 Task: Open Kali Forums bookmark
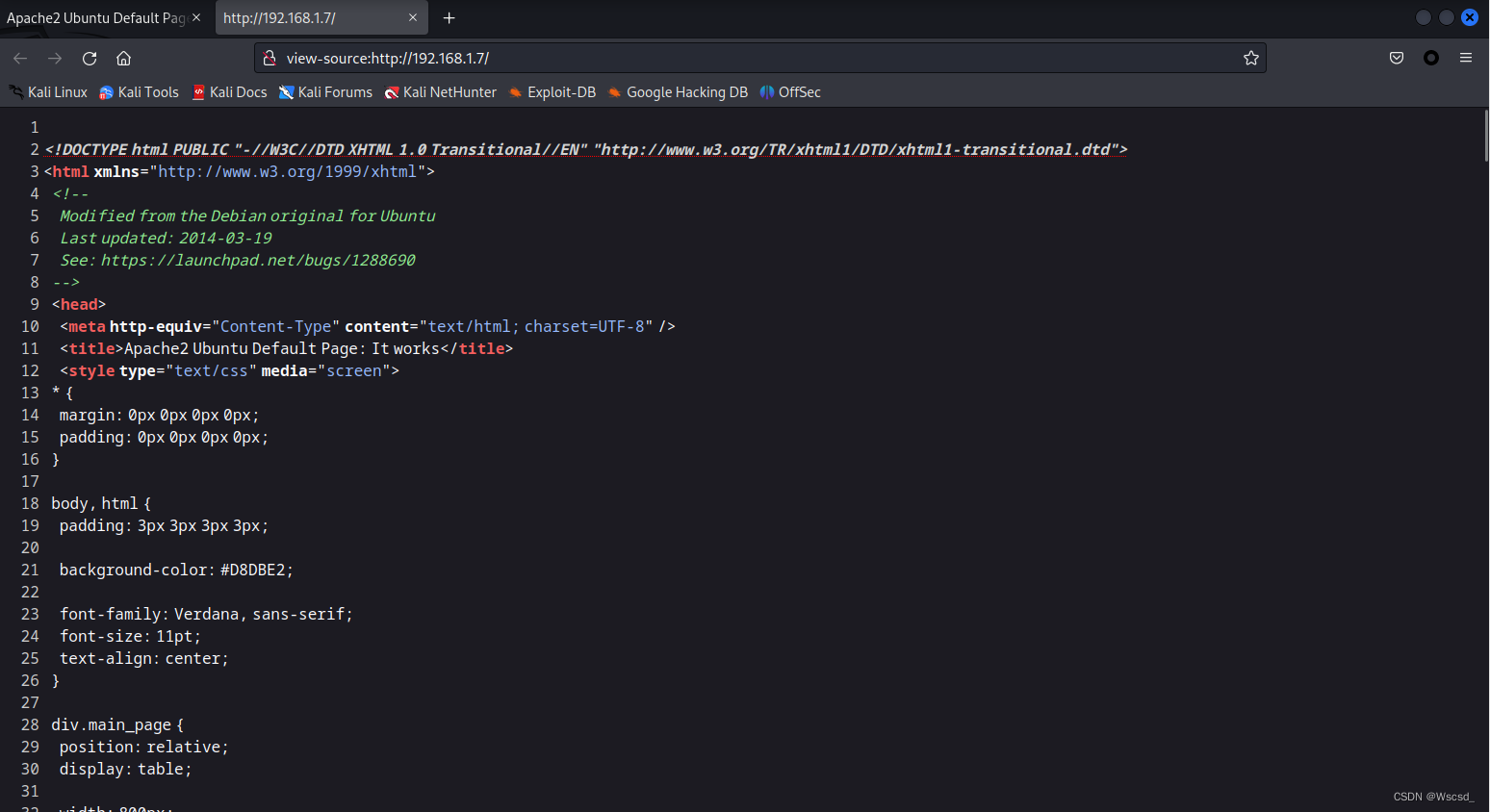pyautogui.click(x=325, y=92)
